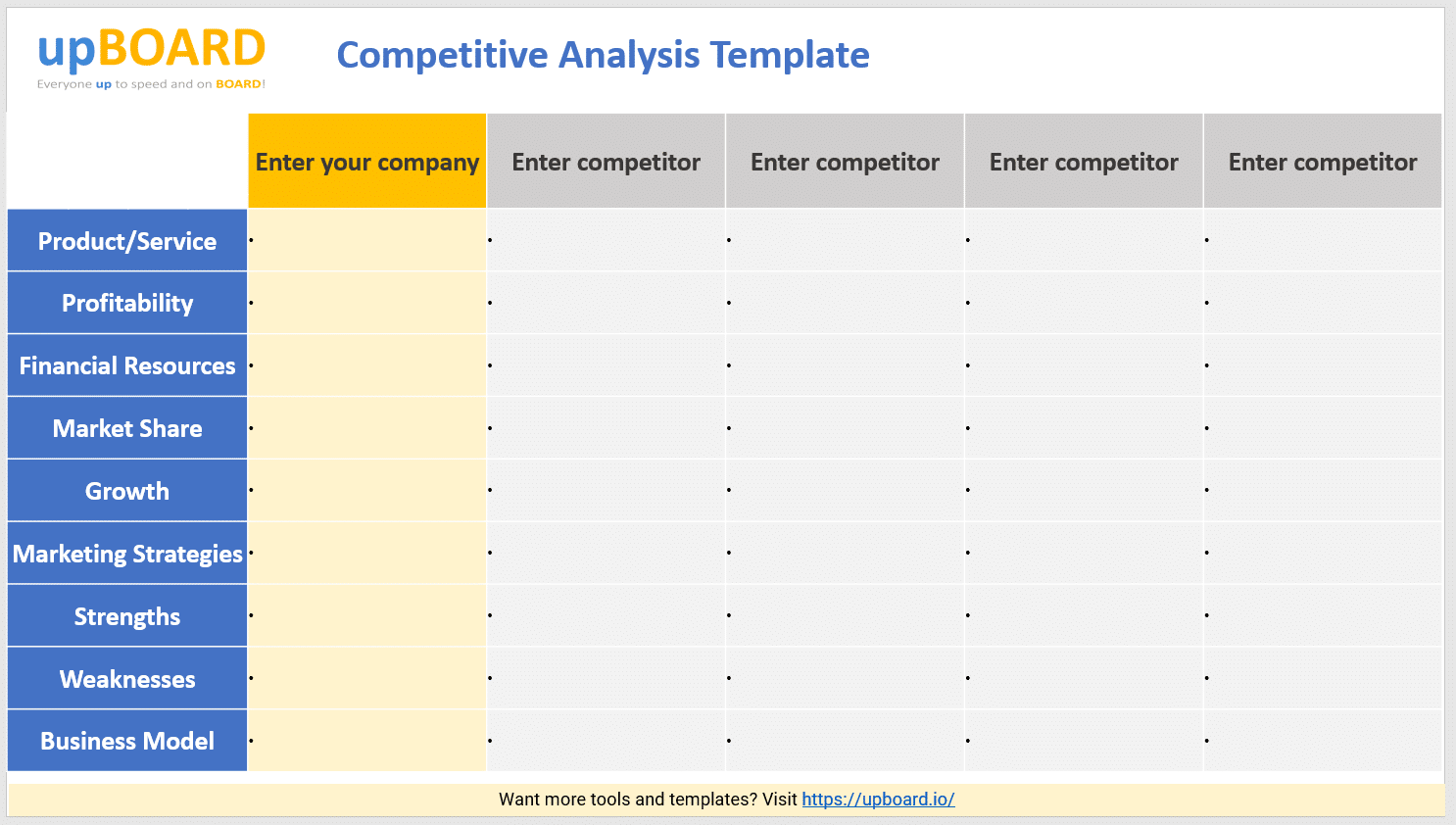
Task: Select the 'Enter your company' header cell
Action: [367, 162]
